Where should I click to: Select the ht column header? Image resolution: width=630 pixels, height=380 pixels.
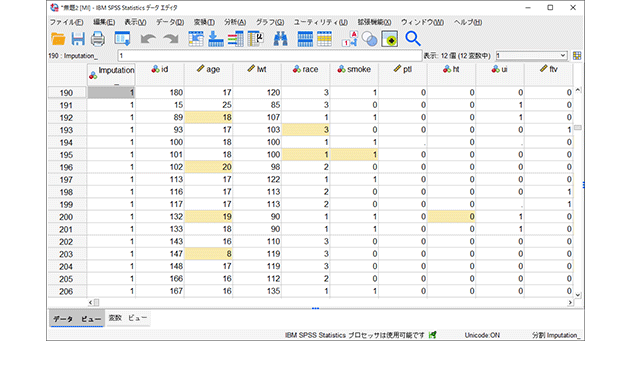click(452, 74)
